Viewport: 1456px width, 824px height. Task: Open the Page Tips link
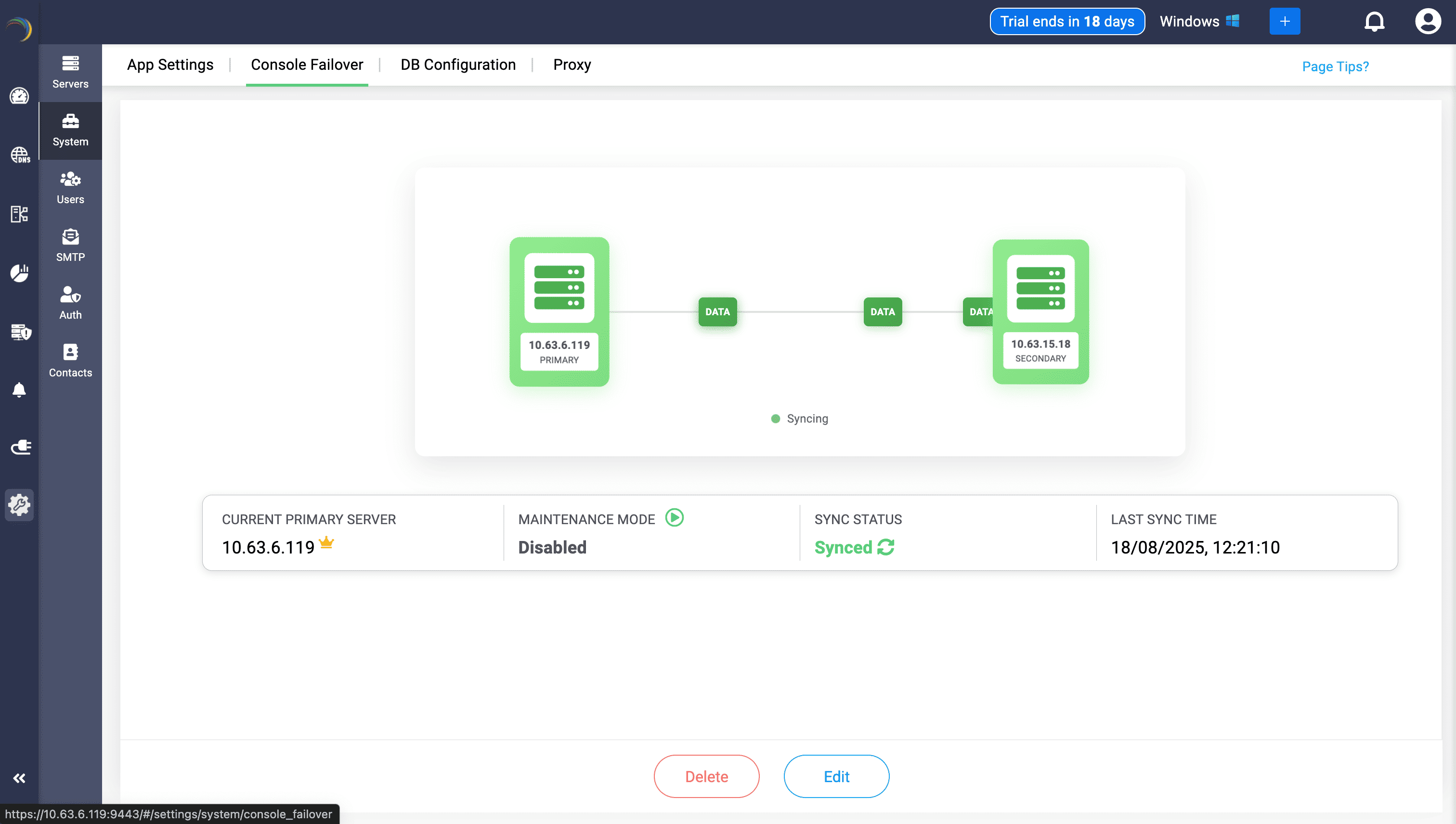[x=1335, y=66]
